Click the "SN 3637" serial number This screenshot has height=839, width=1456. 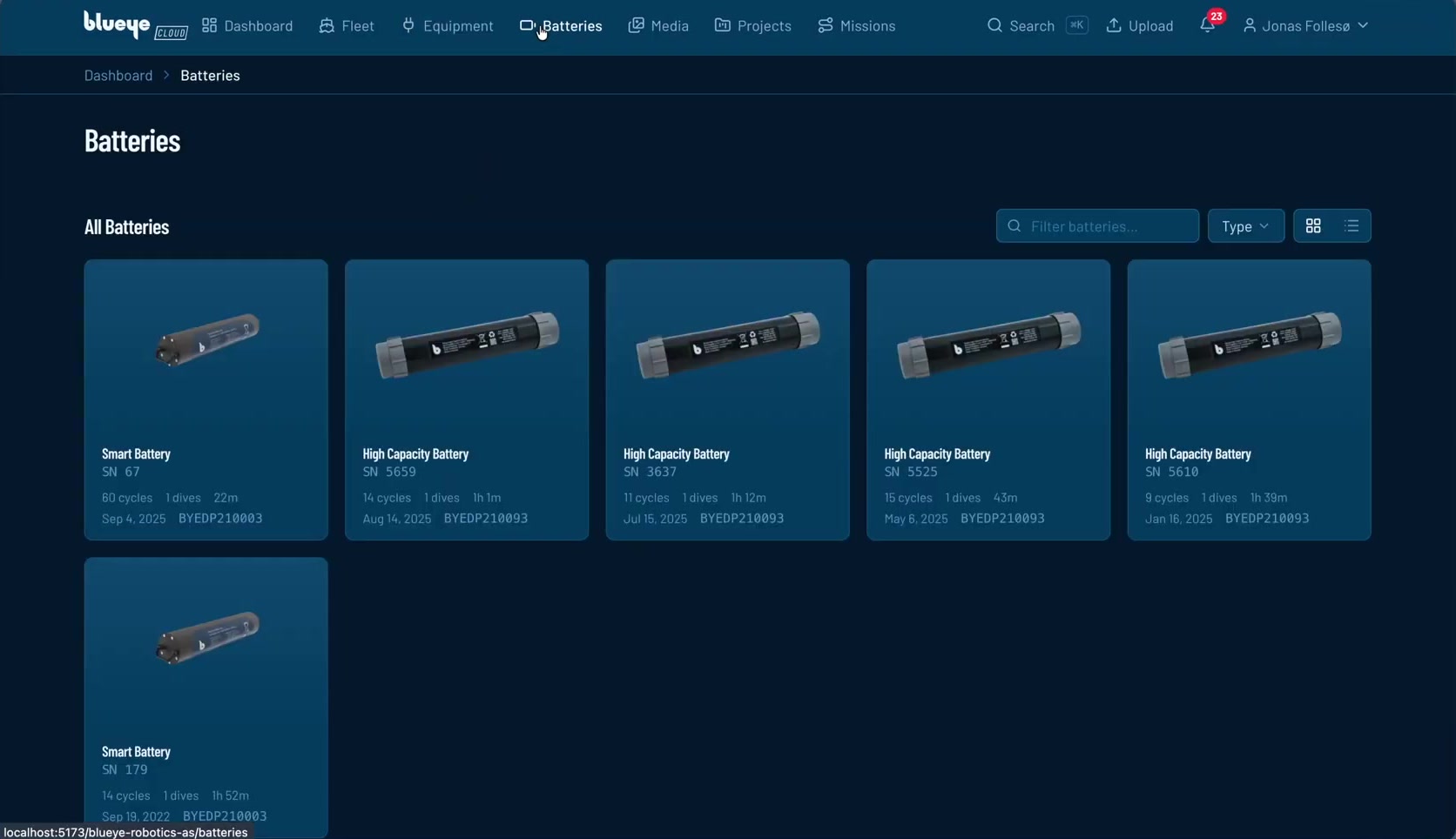click(650, 472)
